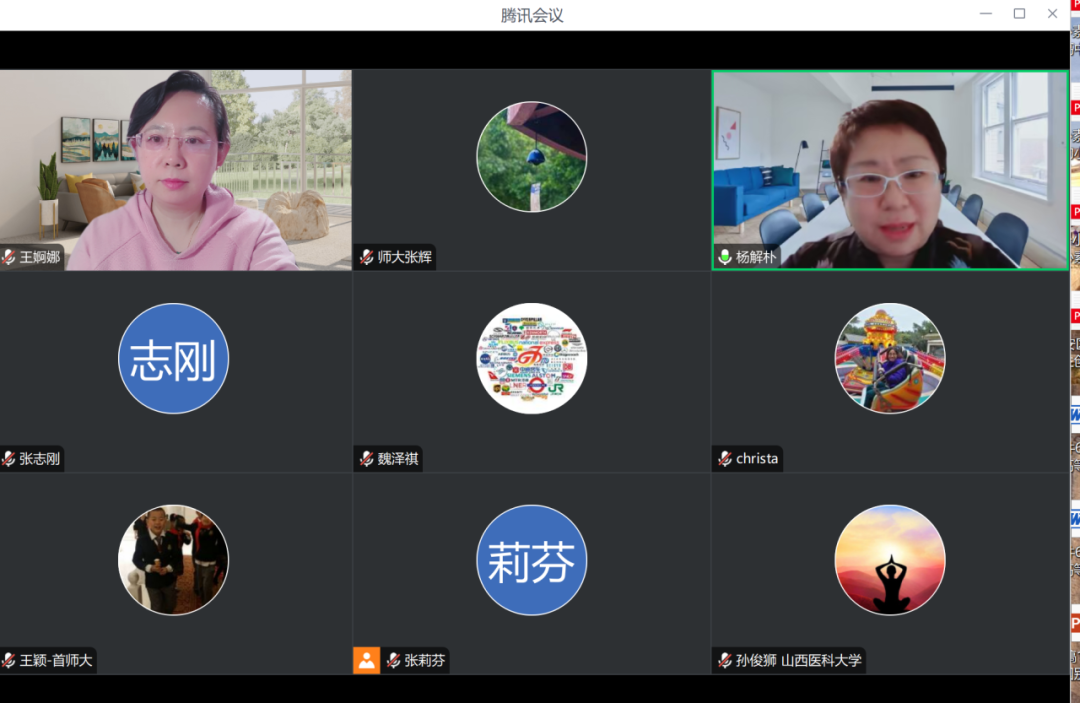Click the muted mic icon beside 王颖-首师大

(9, 660)
